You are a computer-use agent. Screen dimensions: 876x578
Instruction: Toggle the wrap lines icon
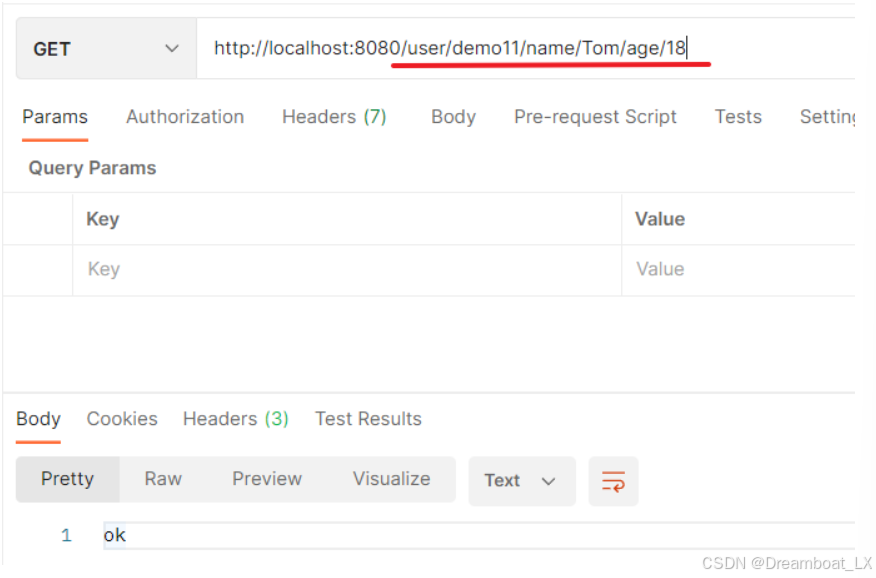pyautogui.click(x=613, y=481)
